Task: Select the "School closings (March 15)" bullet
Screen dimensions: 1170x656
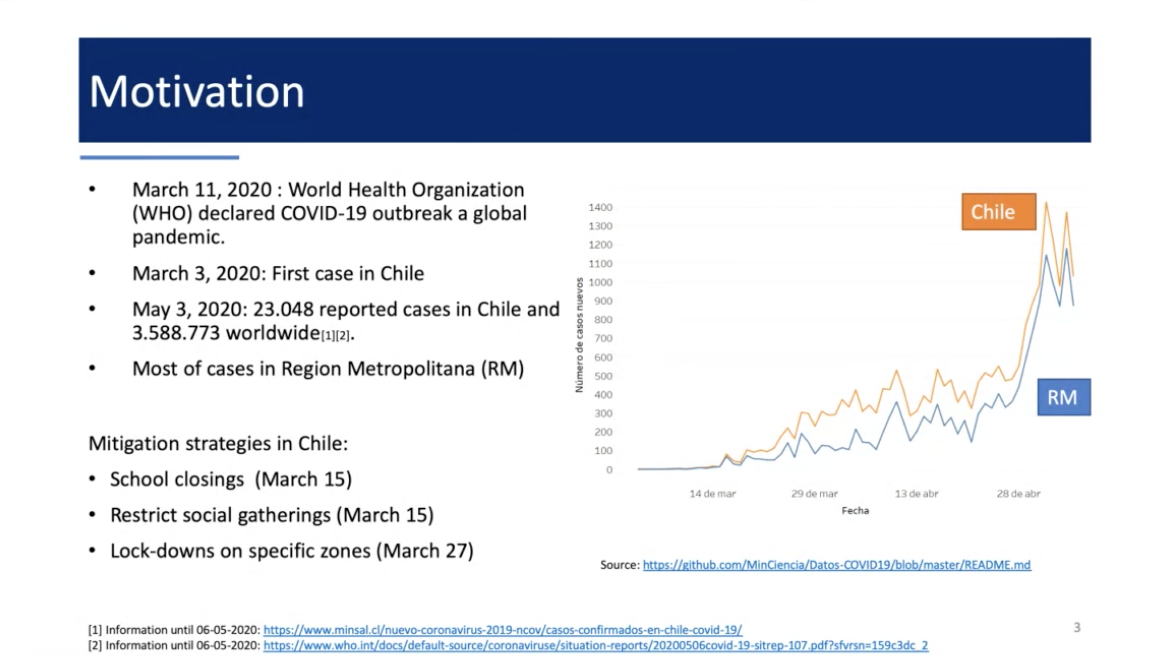Action: click(230, 479)
